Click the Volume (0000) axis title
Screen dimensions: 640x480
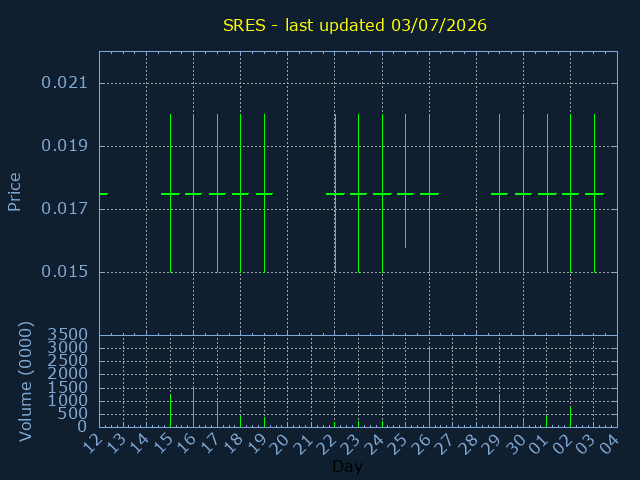[25, 381]
